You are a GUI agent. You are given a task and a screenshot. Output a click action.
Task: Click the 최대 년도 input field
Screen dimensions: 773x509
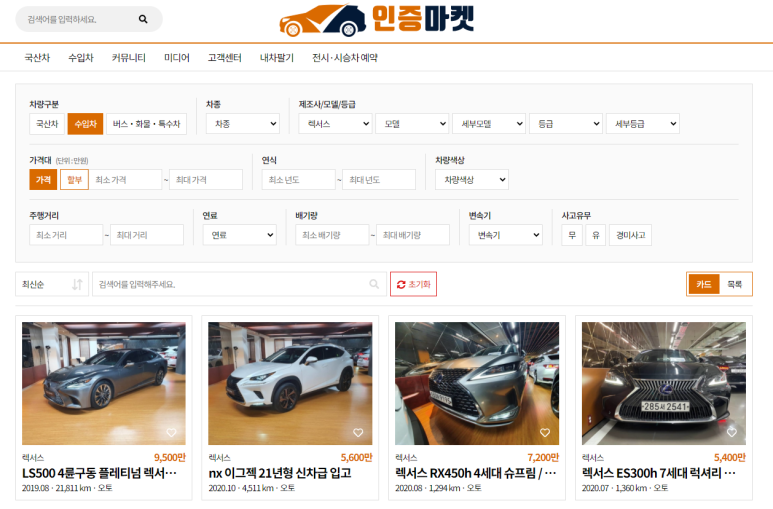click(x=379, y=180)
